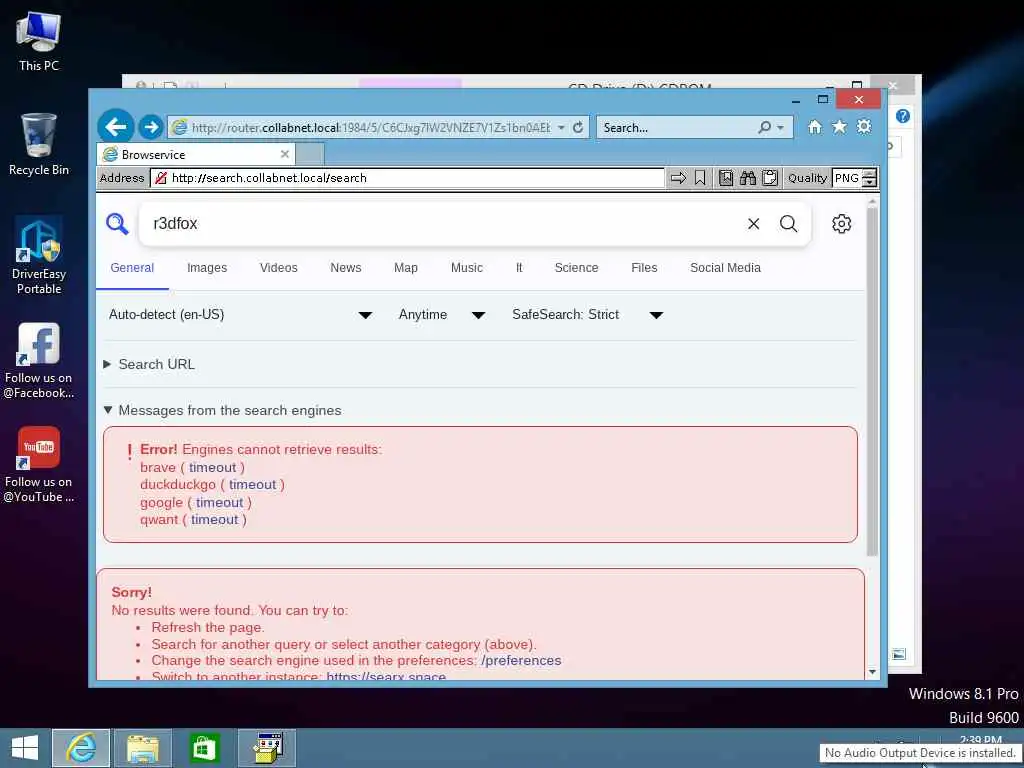
Task: Select the Files tab
Action: [644, 268]
